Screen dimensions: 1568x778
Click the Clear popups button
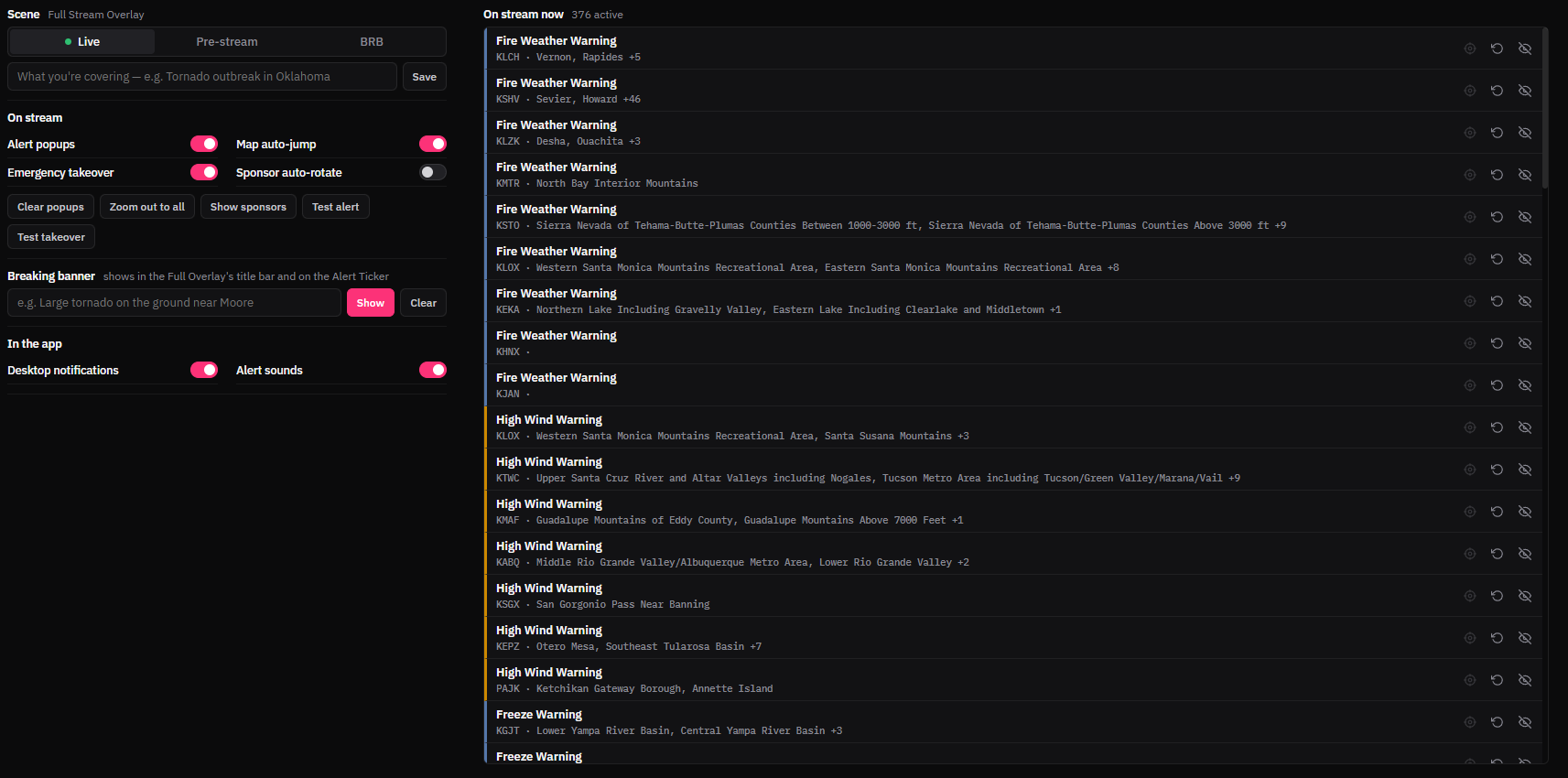(x=50, y=207)
